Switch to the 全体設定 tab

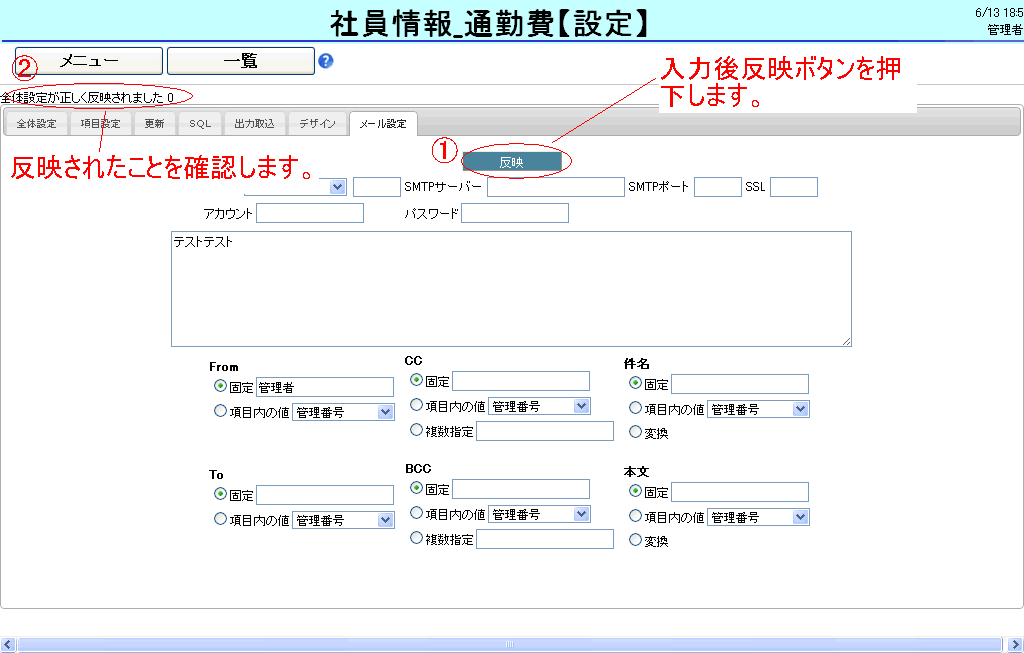click(x=37, y=124)
